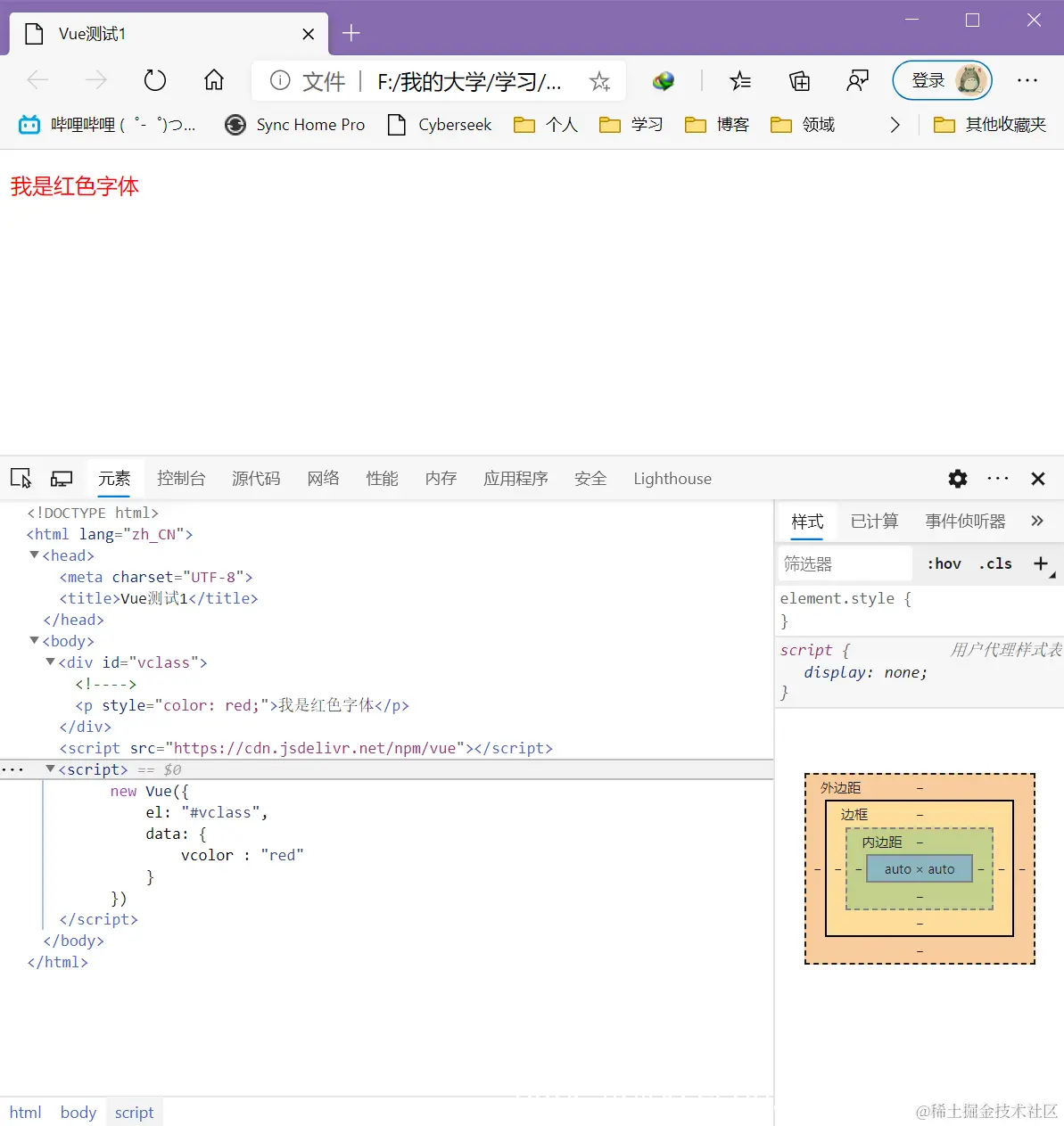Open DevTools settings gear
1064x1126 pixels.
(x=958, y=479)
